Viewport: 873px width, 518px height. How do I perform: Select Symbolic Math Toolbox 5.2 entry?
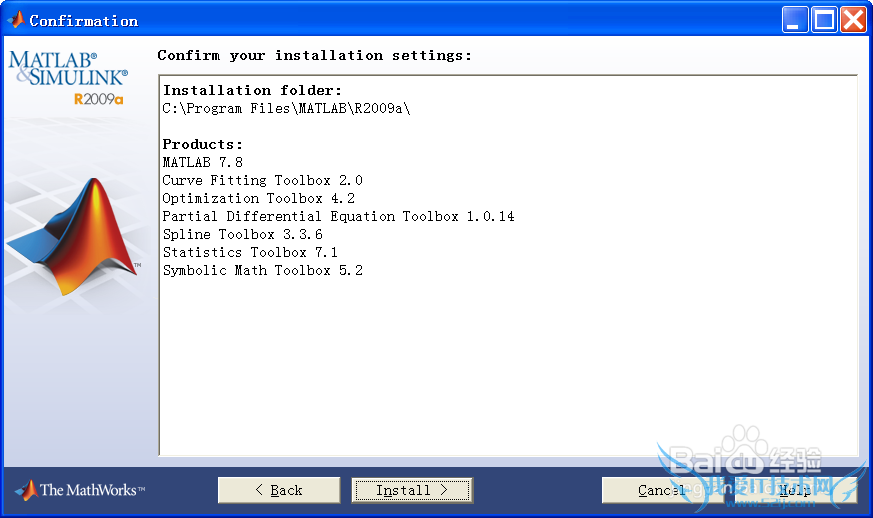pos(262,270)
